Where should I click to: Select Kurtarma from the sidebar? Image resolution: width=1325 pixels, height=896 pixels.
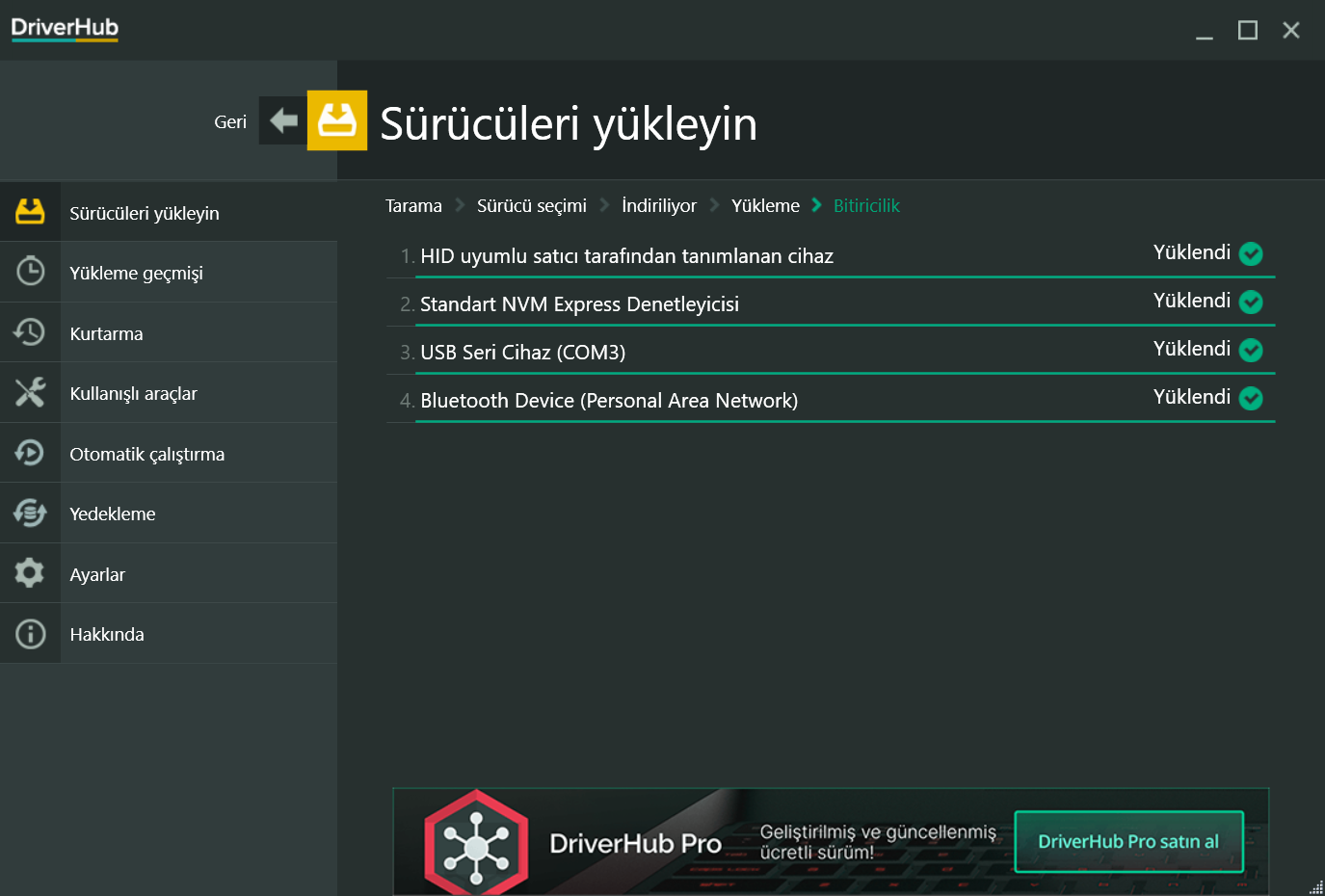(169, 332)
